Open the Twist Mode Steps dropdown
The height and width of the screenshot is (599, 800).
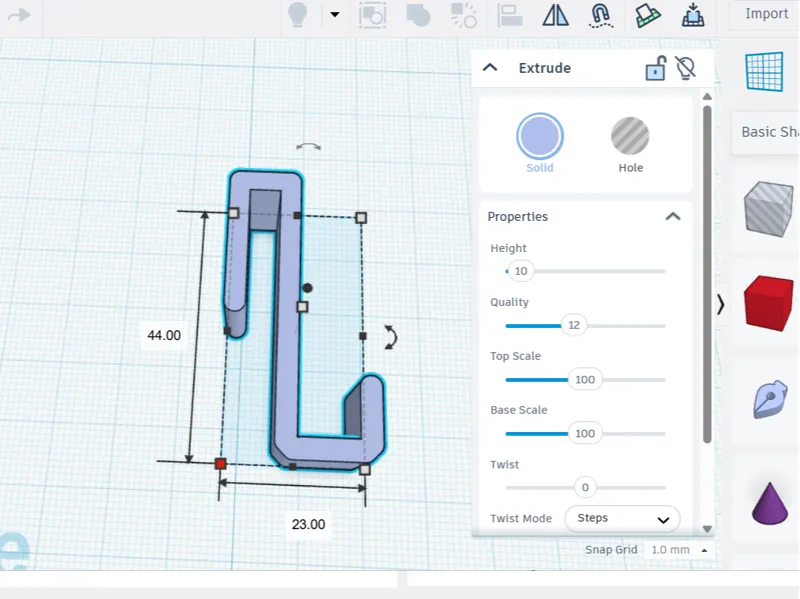click(622, 518)
